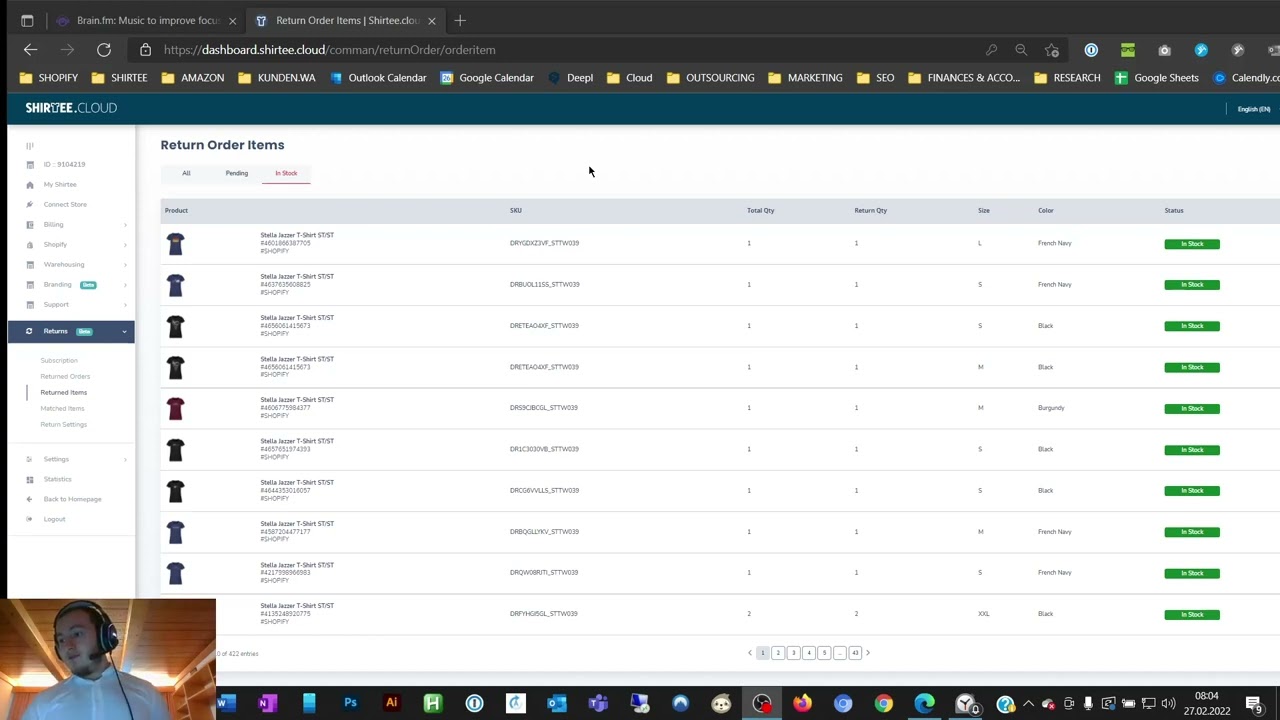The width and height of the screenshot is (1280, 720).
Task: Click the Return Qty column header
Action: (x=871, y=211)
